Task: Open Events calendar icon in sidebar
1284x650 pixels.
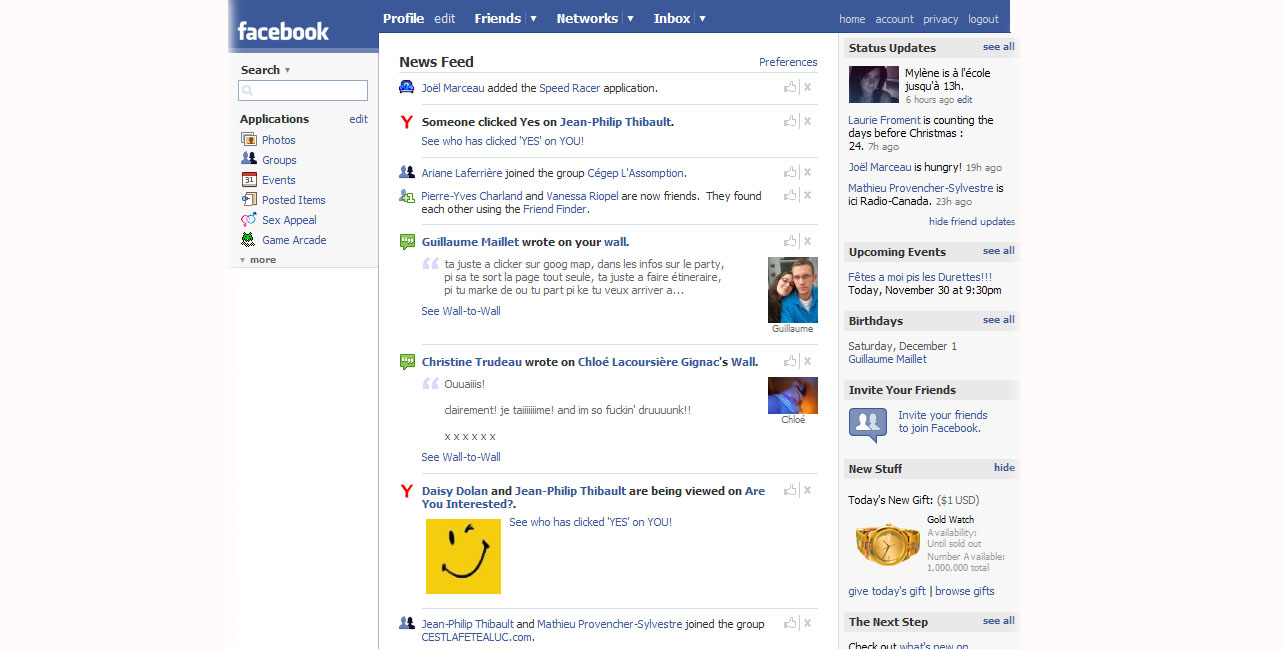Action: [249, 180]
